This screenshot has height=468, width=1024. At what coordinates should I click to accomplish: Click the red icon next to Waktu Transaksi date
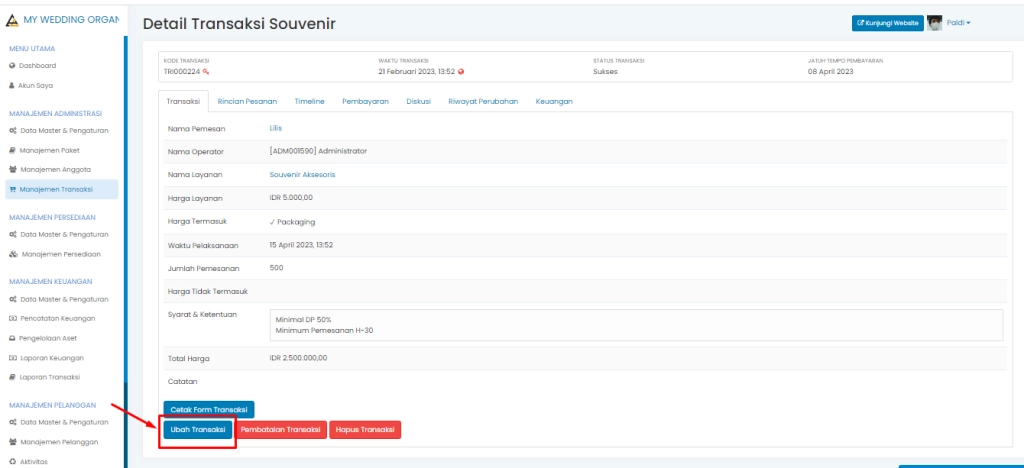point(461,72)
